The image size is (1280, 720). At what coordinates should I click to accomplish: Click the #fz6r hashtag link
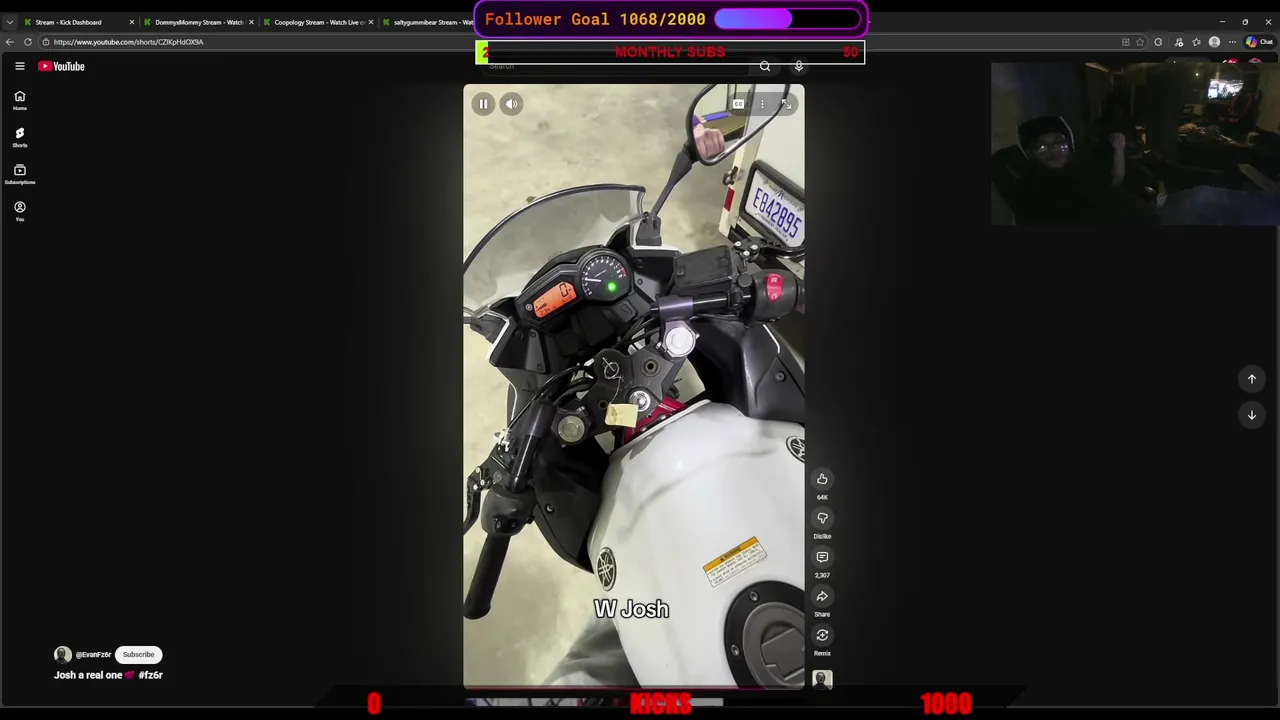click(150, 675)
